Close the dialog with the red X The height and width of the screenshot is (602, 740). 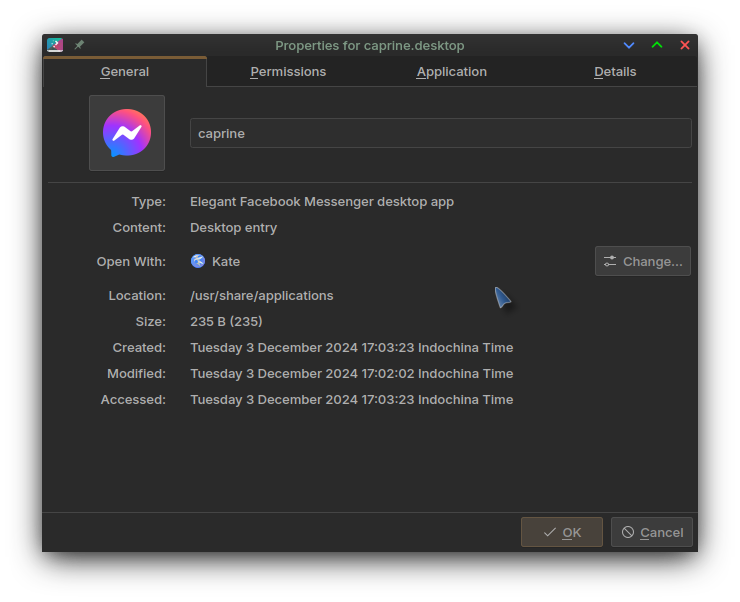684,45
